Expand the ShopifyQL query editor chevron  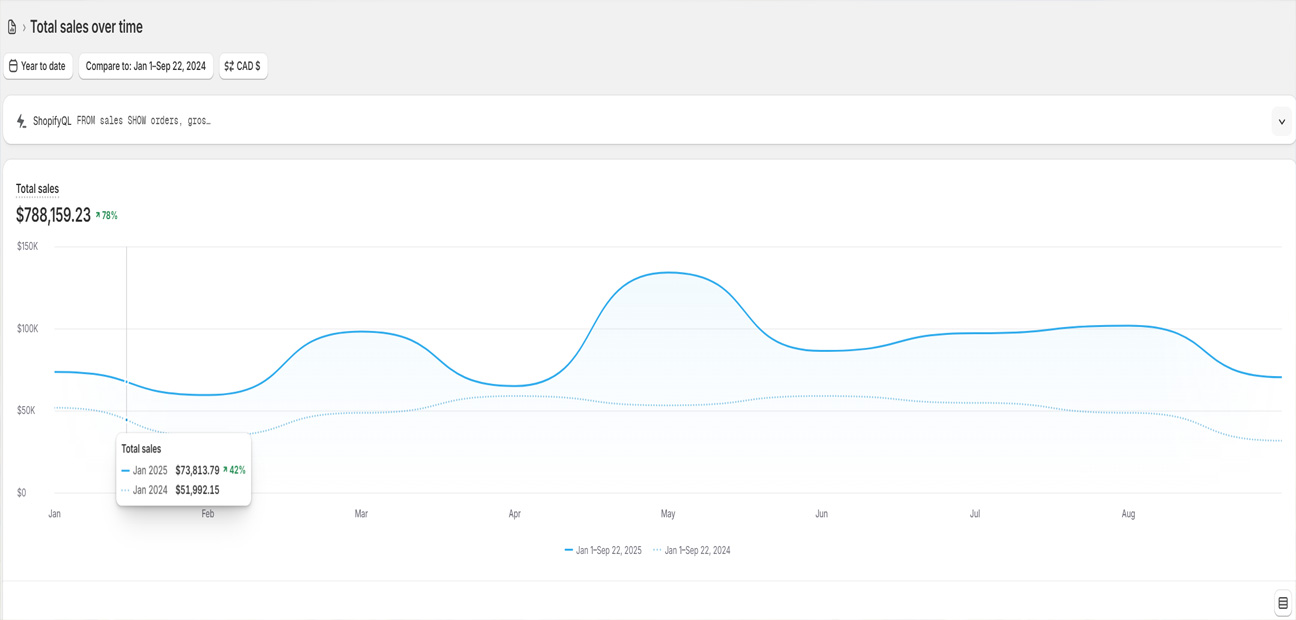tap(1281, 121)
